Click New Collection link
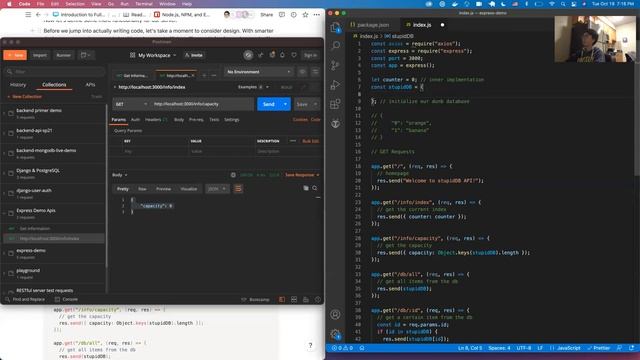Image resolution: width=640 pixels, height=360 pixels. click(x=25, y=97)
